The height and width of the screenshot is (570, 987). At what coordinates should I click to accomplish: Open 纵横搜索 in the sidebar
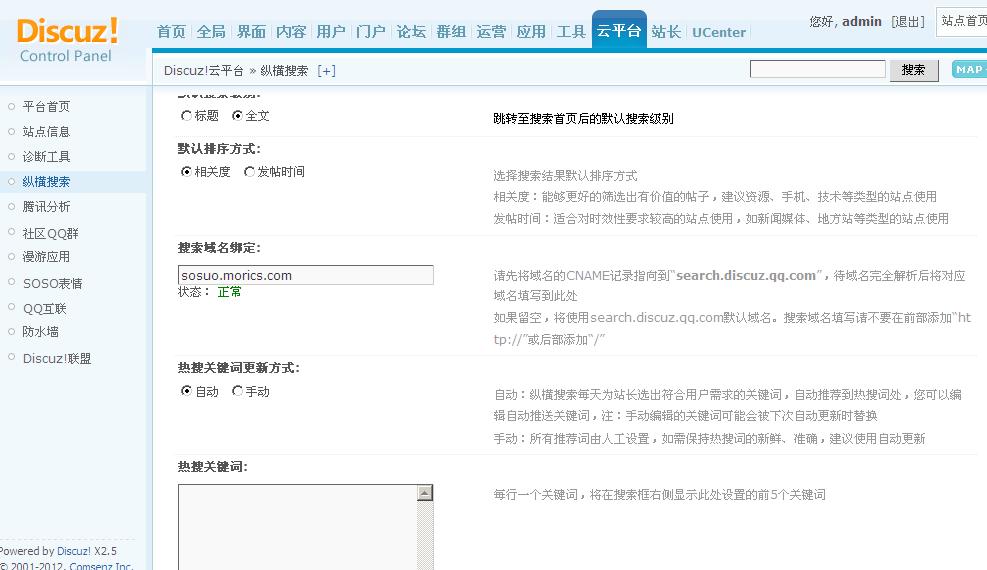[46, 182]
